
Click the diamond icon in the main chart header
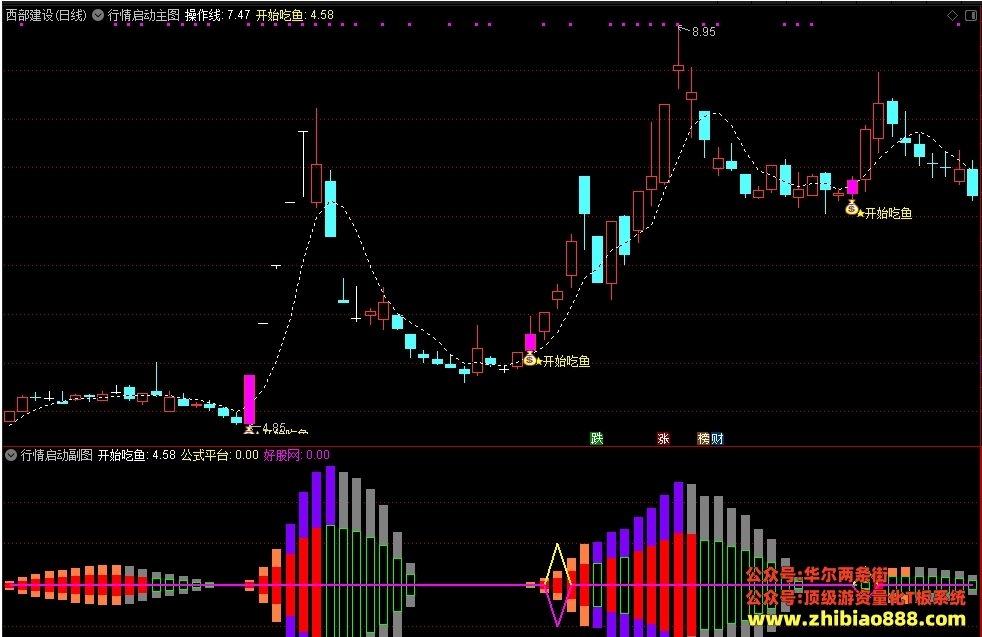click(953, 16)
